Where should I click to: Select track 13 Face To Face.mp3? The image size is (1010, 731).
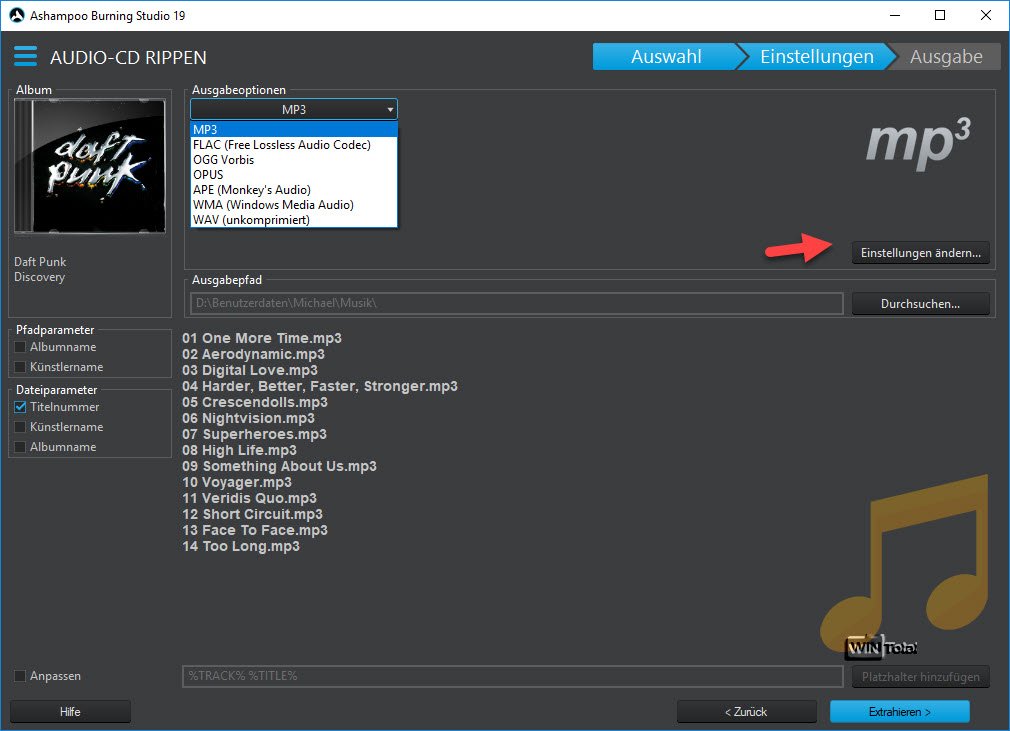point(254,531)
